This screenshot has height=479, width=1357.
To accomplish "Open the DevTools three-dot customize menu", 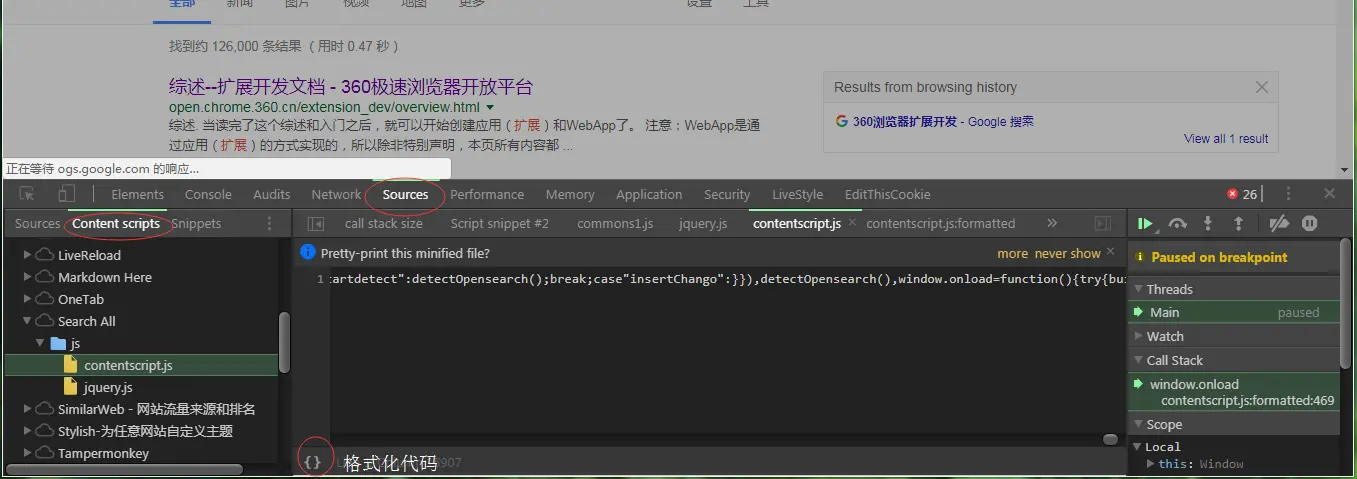I will point(1288,194).
